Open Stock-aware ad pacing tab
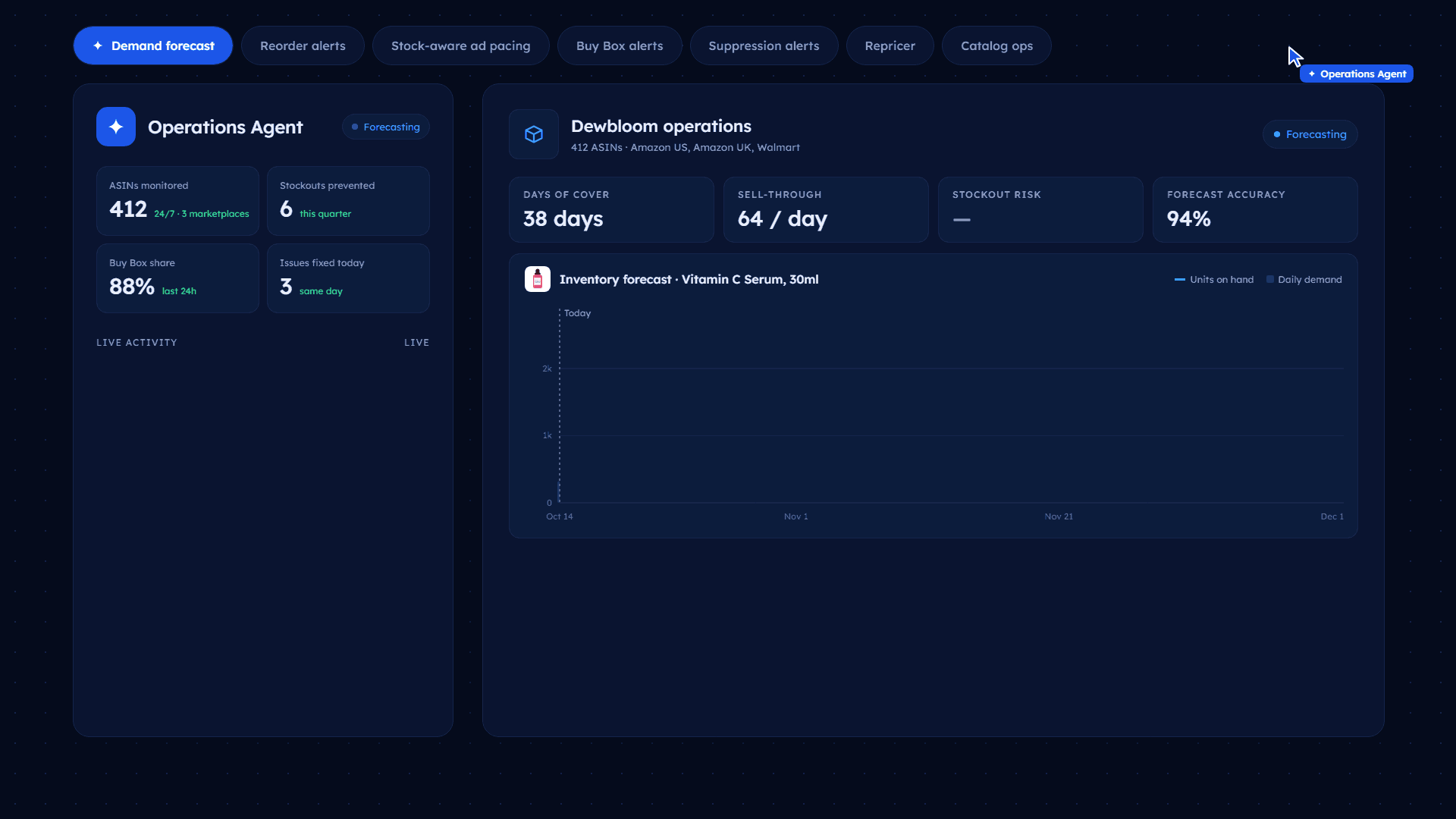Viewport: 1456px width, 819px height. click(460, 45)
